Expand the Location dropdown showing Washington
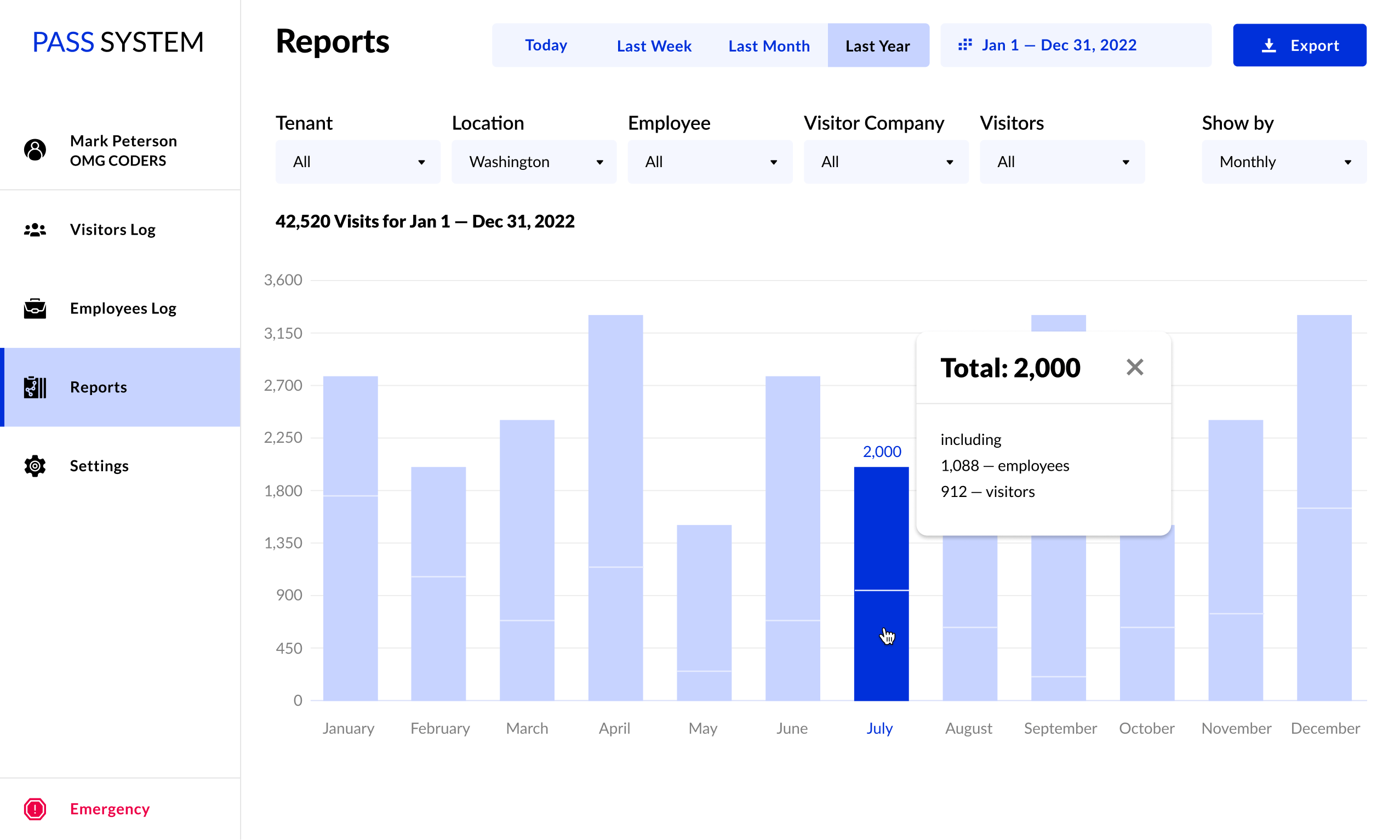This screenshot has height=840, width=1400. tap(534, 162)
